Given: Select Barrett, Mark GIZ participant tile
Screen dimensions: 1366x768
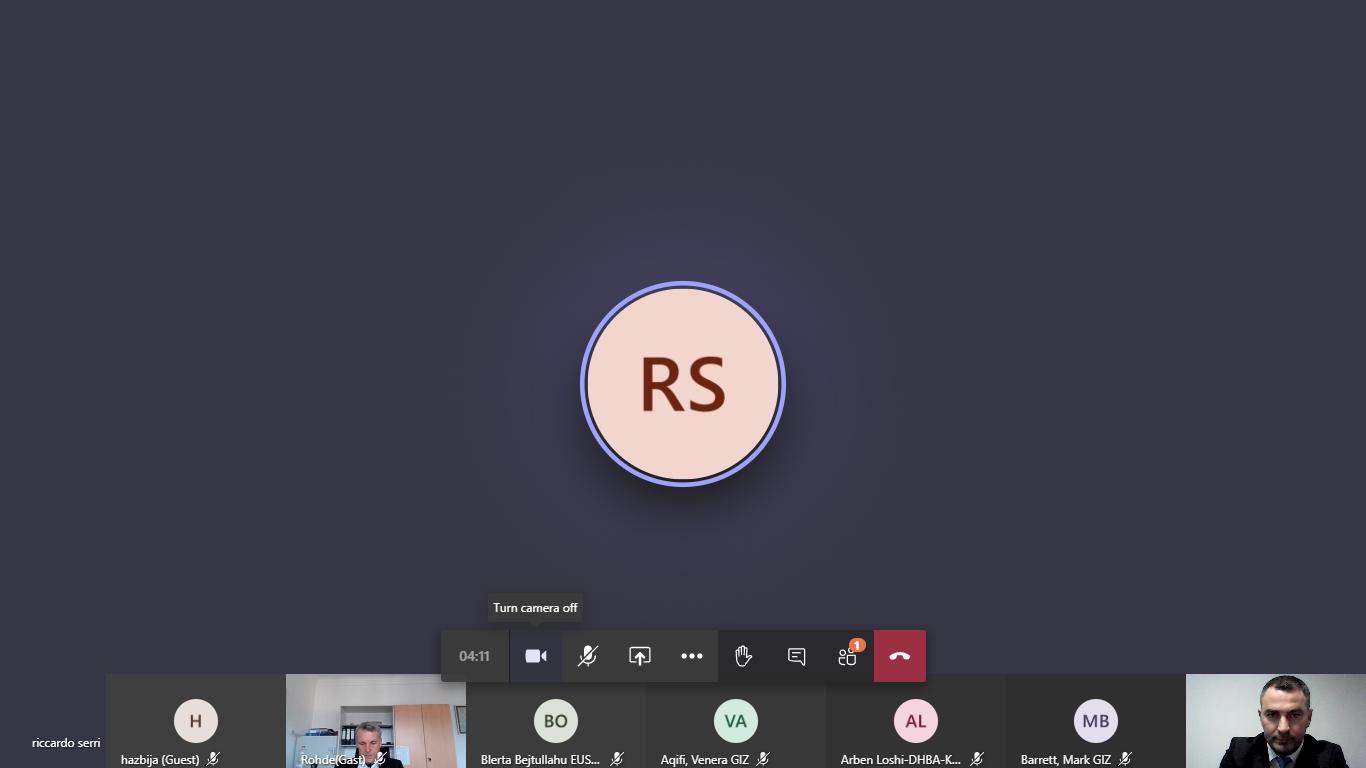Looking at the screenshot, I should [1096, 721].
